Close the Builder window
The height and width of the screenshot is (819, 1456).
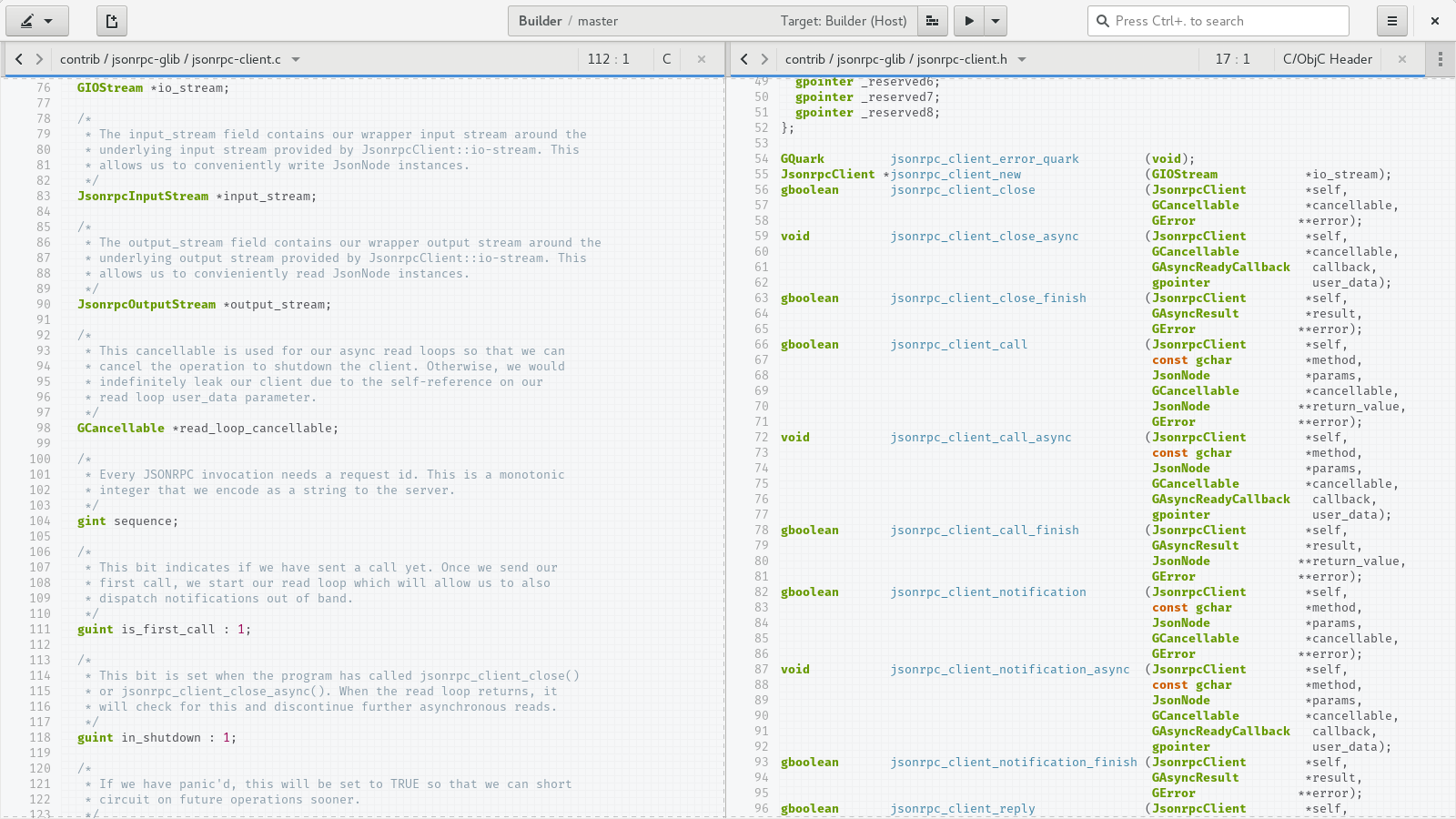pyautogui.click(x=1435, y=21)
